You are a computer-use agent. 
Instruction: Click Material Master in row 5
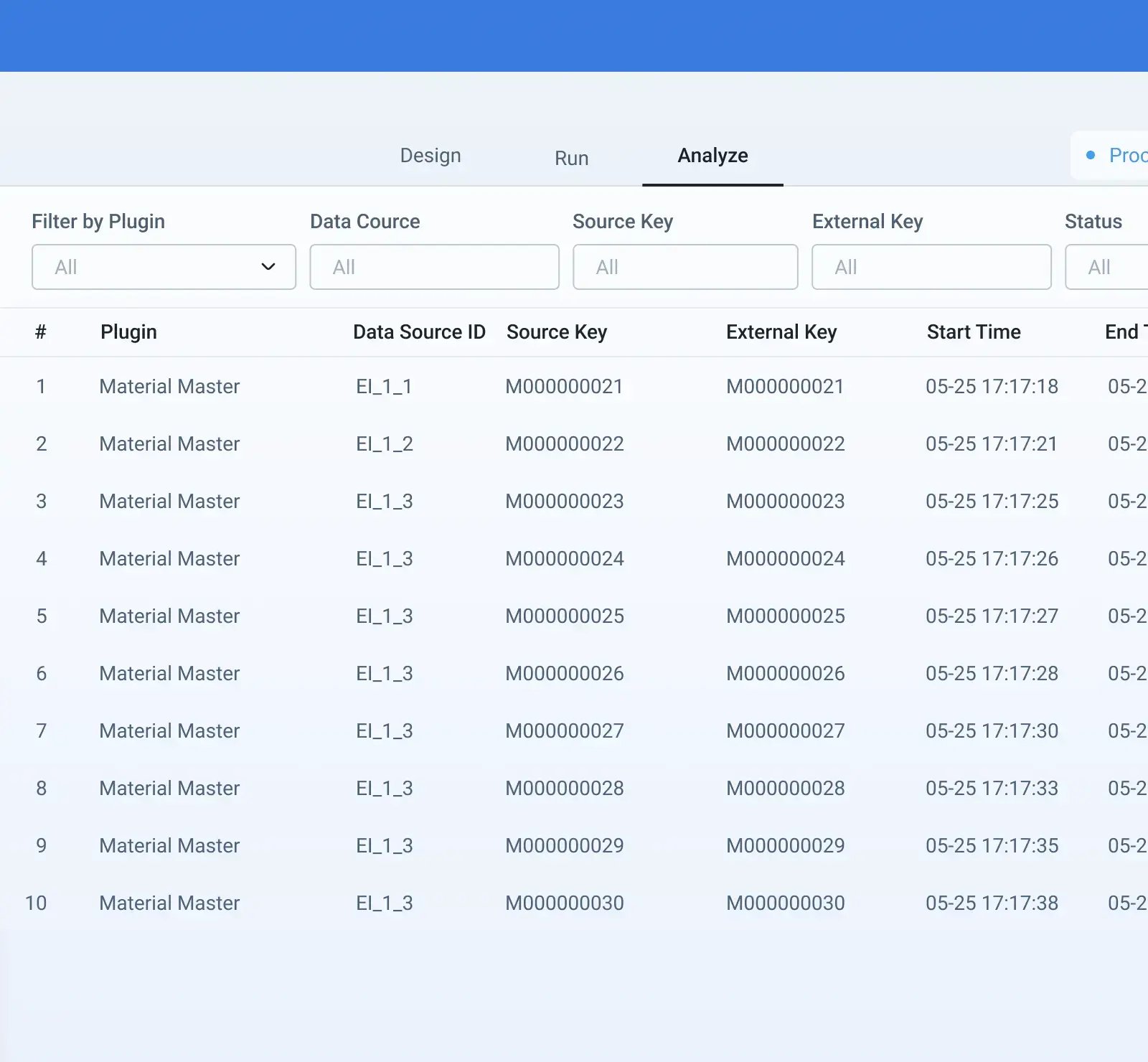pos(169,616)
